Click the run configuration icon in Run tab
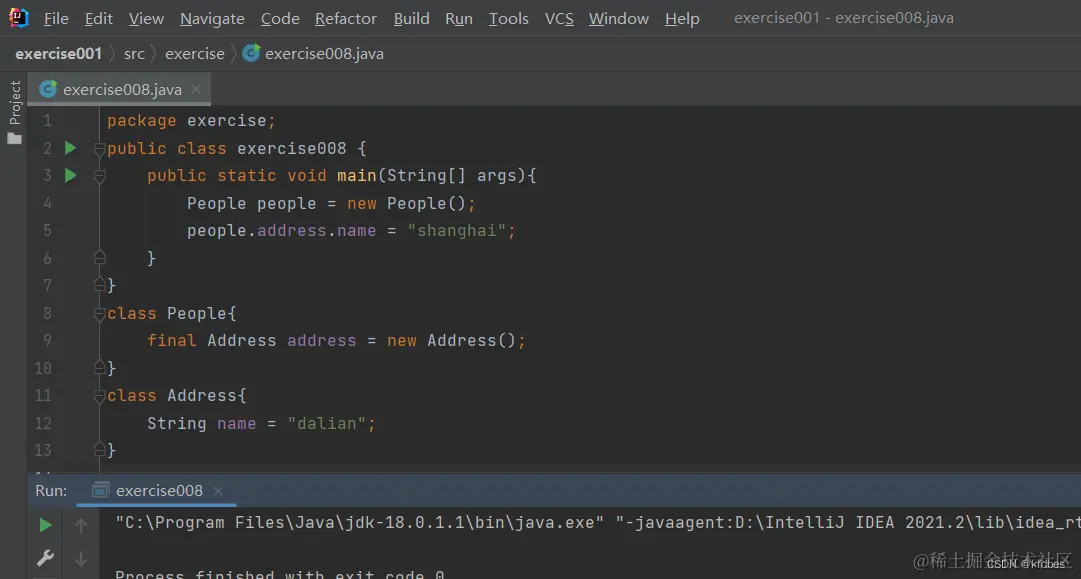The image size is (1081, 579). [x=101, y=491]
